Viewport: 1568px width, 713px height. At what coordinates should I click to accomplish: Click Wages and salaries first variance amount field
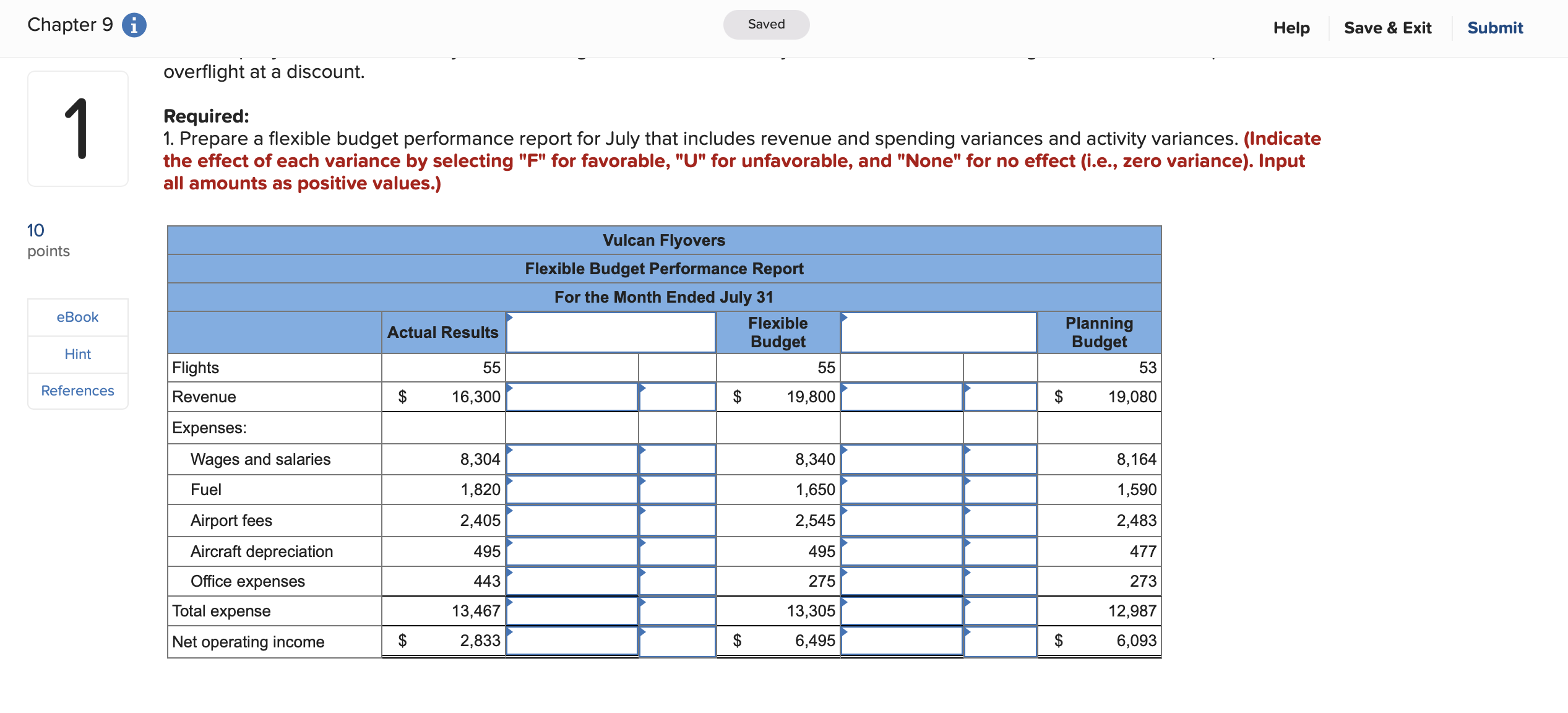(572, 459)
